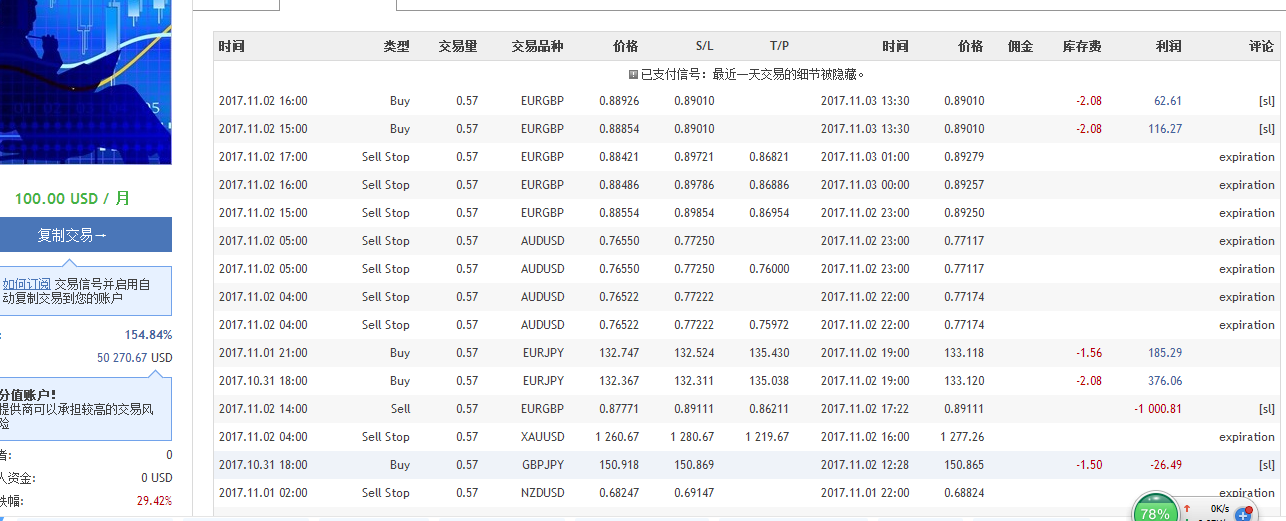Click the green 78% memory ball widget
1286x521 pixels.
[x=1154, y=507]
